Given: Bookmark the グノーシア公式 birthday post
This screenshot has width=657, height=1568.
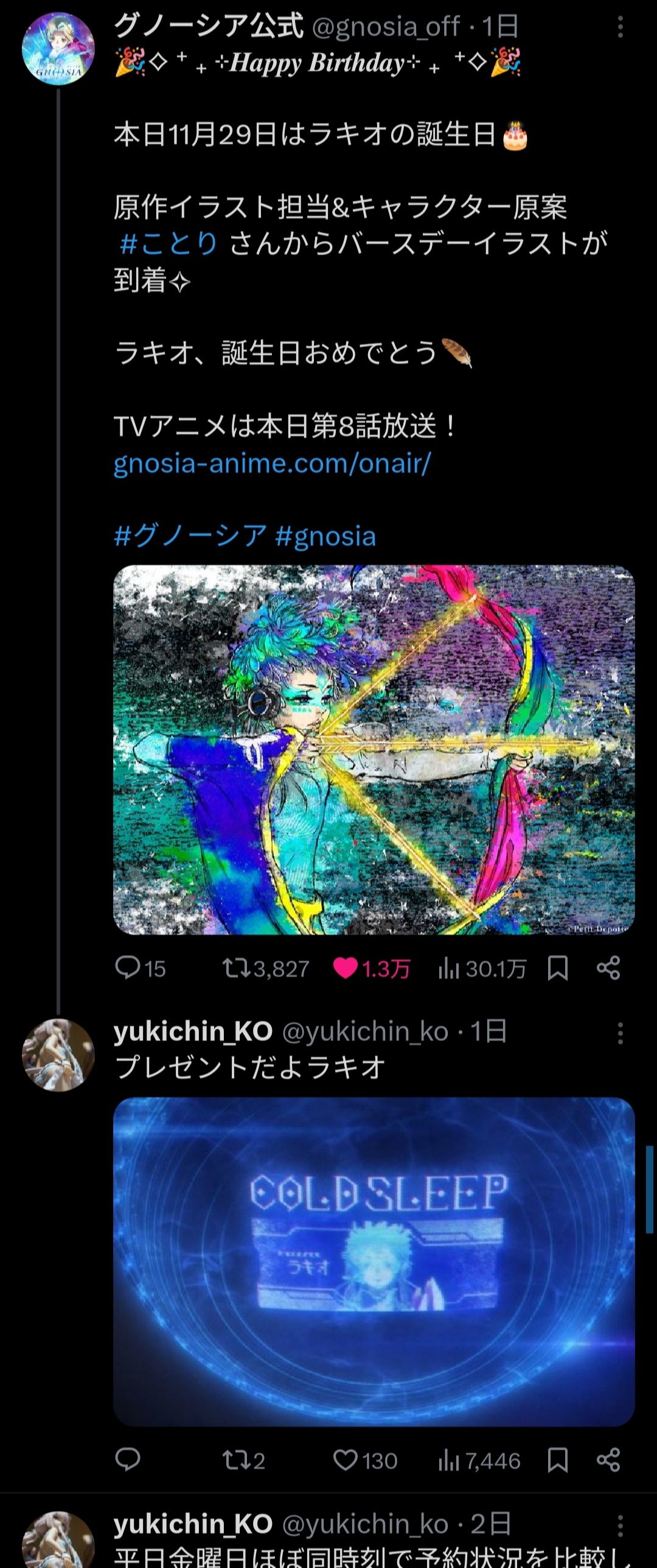Looking at the screenshot, I should (558, 967).
